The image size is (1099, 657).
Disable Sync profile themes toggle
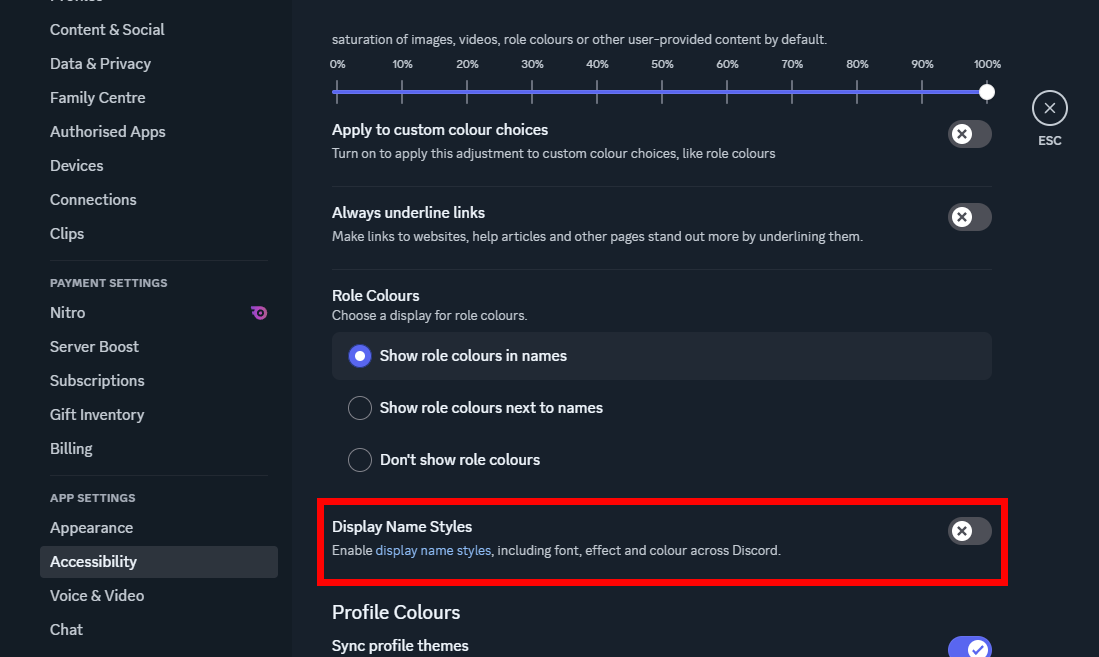tap(969, 648)
